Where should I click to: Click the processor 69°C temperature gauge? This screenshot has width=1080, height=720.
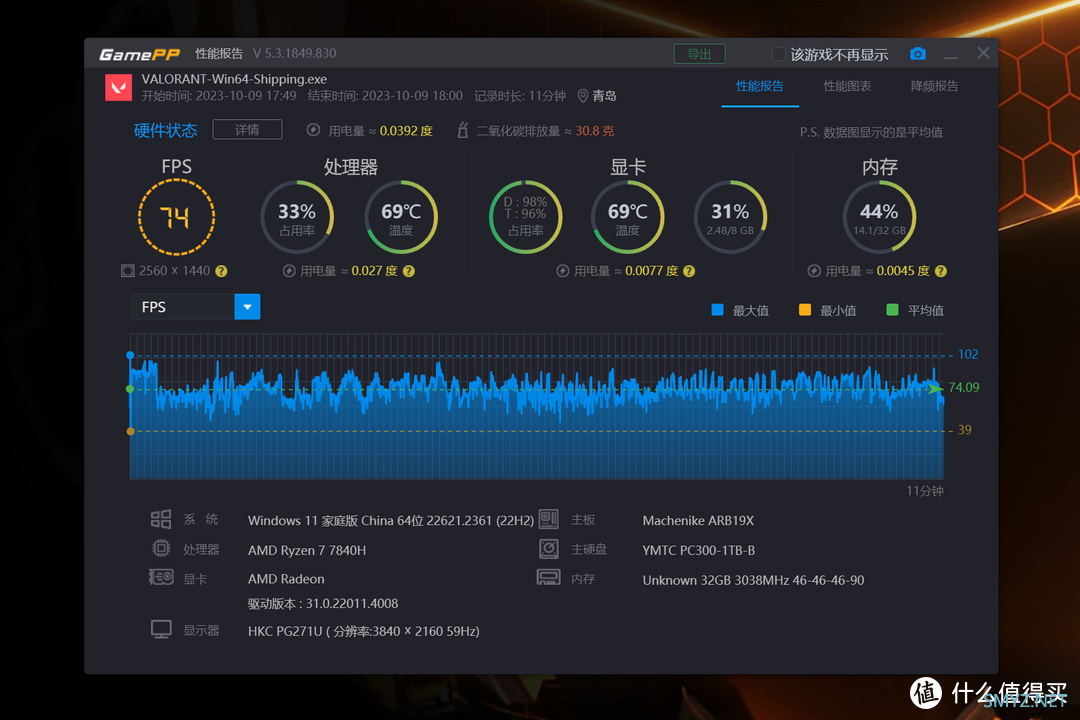click(x=401, y=217)
